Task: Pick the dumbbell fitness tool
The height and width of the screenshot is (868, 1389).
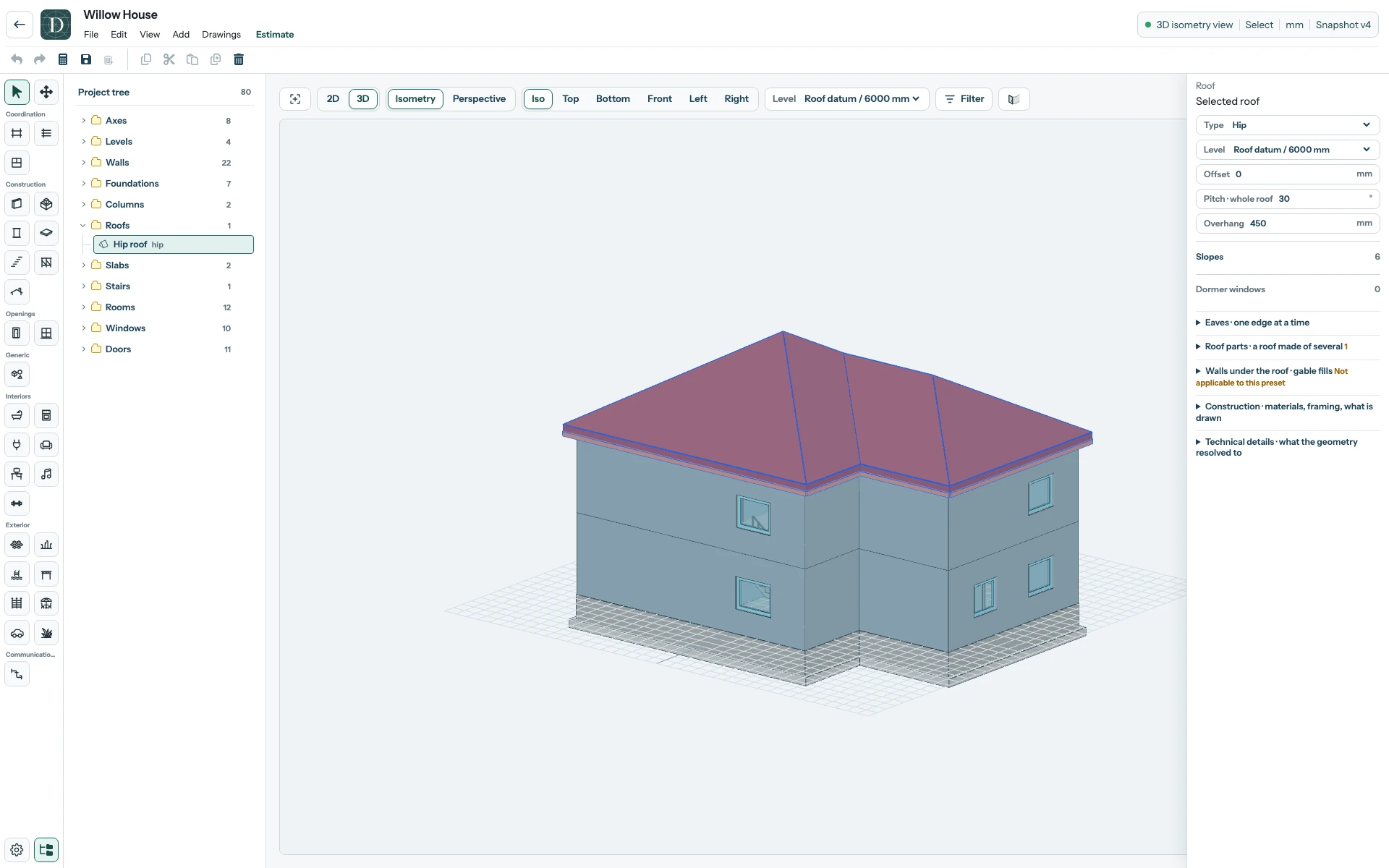Action: [x=17, y=503]
